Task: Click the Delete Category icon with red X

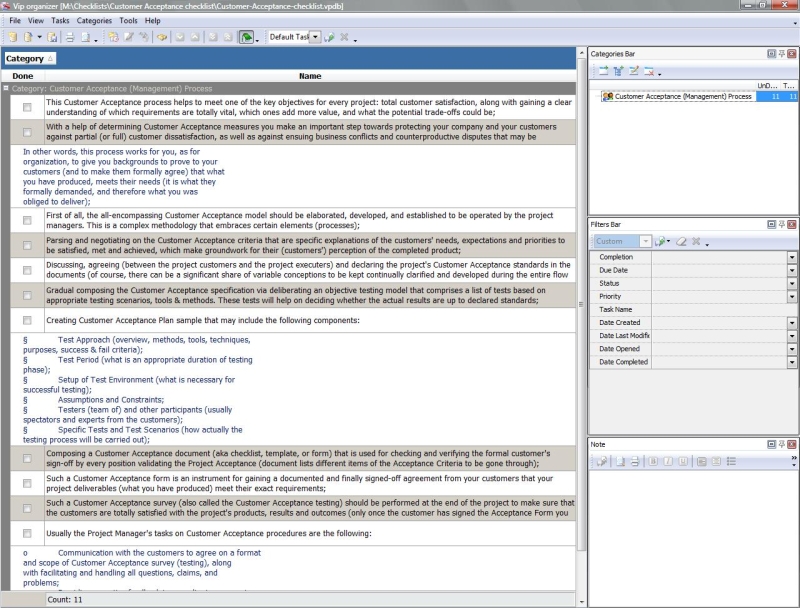Action: point(648,71)
